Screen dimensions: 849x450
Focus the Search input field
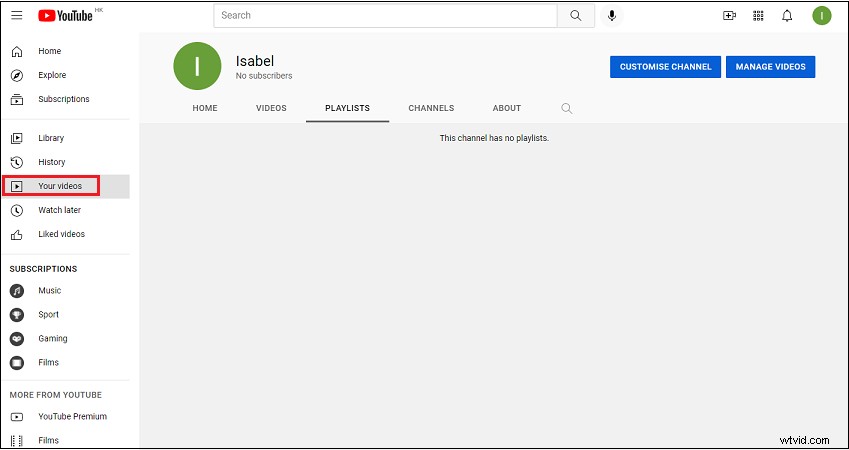click(x=386, y=16)
